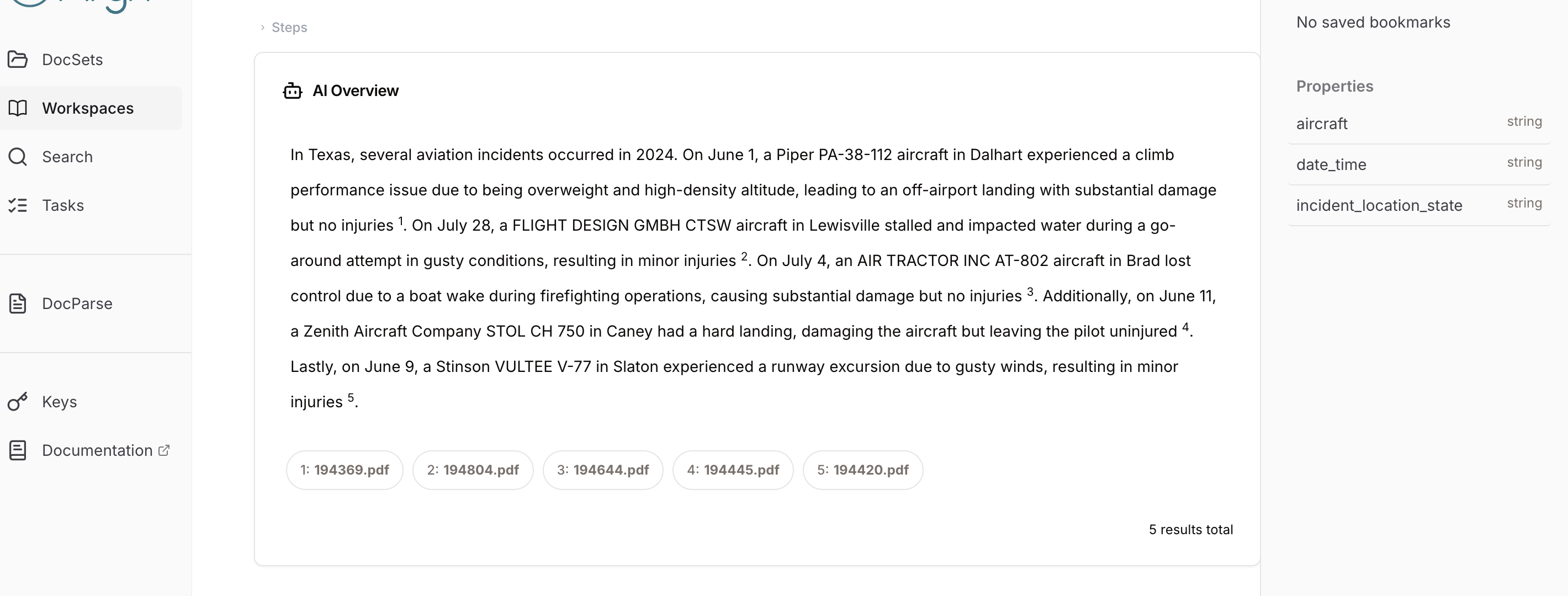Open citation 1: 194369.pdf
The image size is (1568, 596).
345,470
